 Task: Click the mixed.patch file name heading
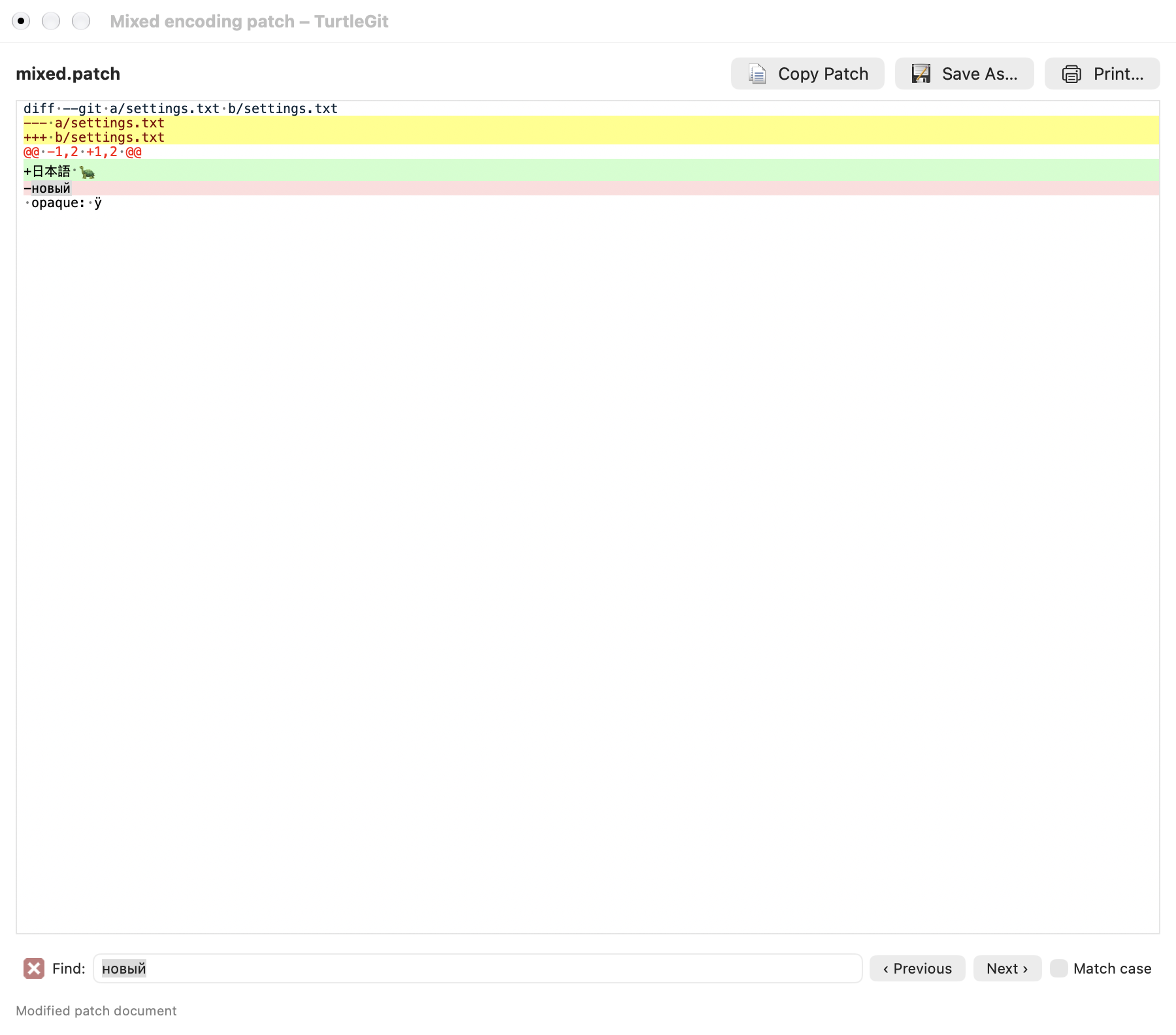pos(68,74)
